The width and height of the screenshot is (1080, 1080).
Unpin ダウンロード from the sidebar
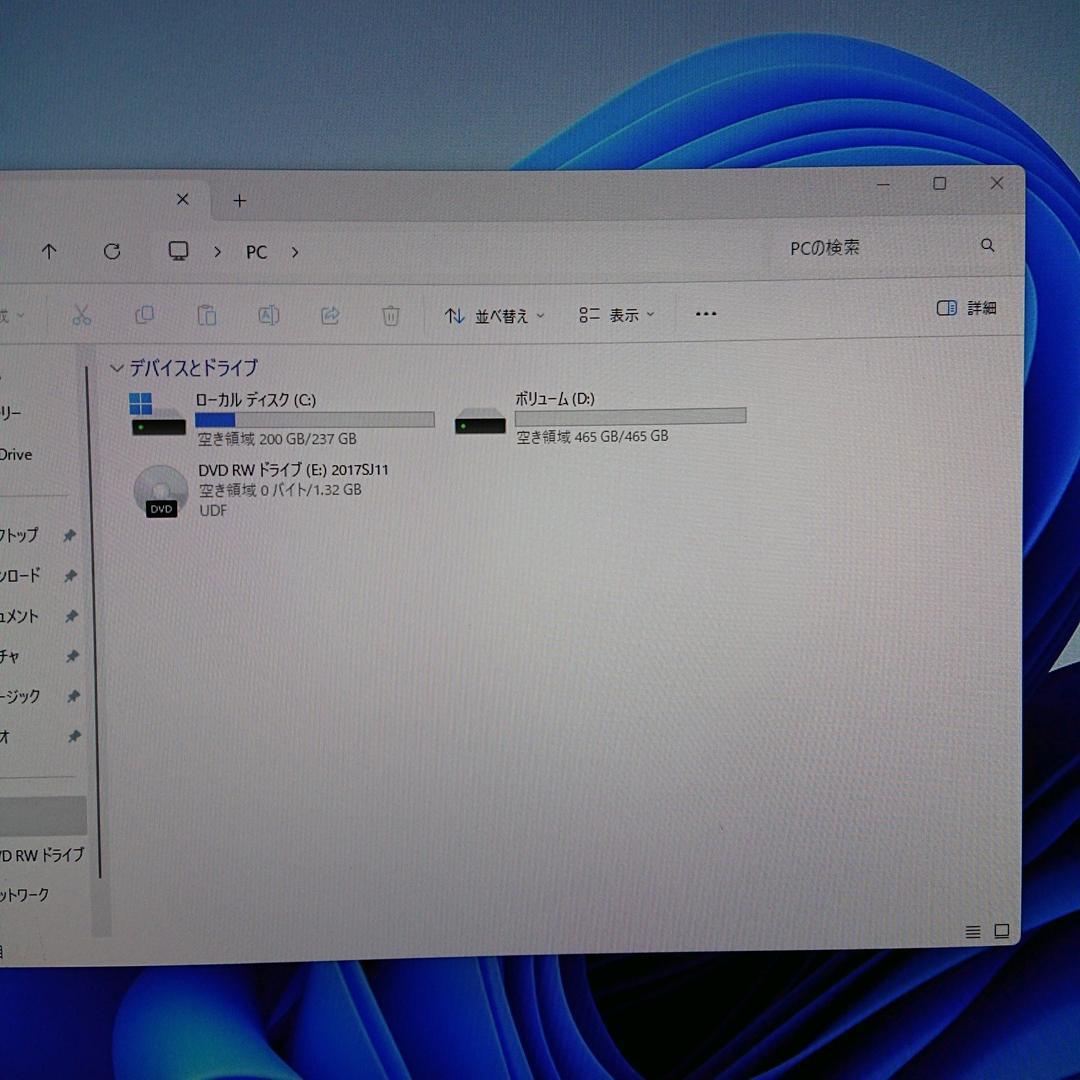[x=70, y=576]
